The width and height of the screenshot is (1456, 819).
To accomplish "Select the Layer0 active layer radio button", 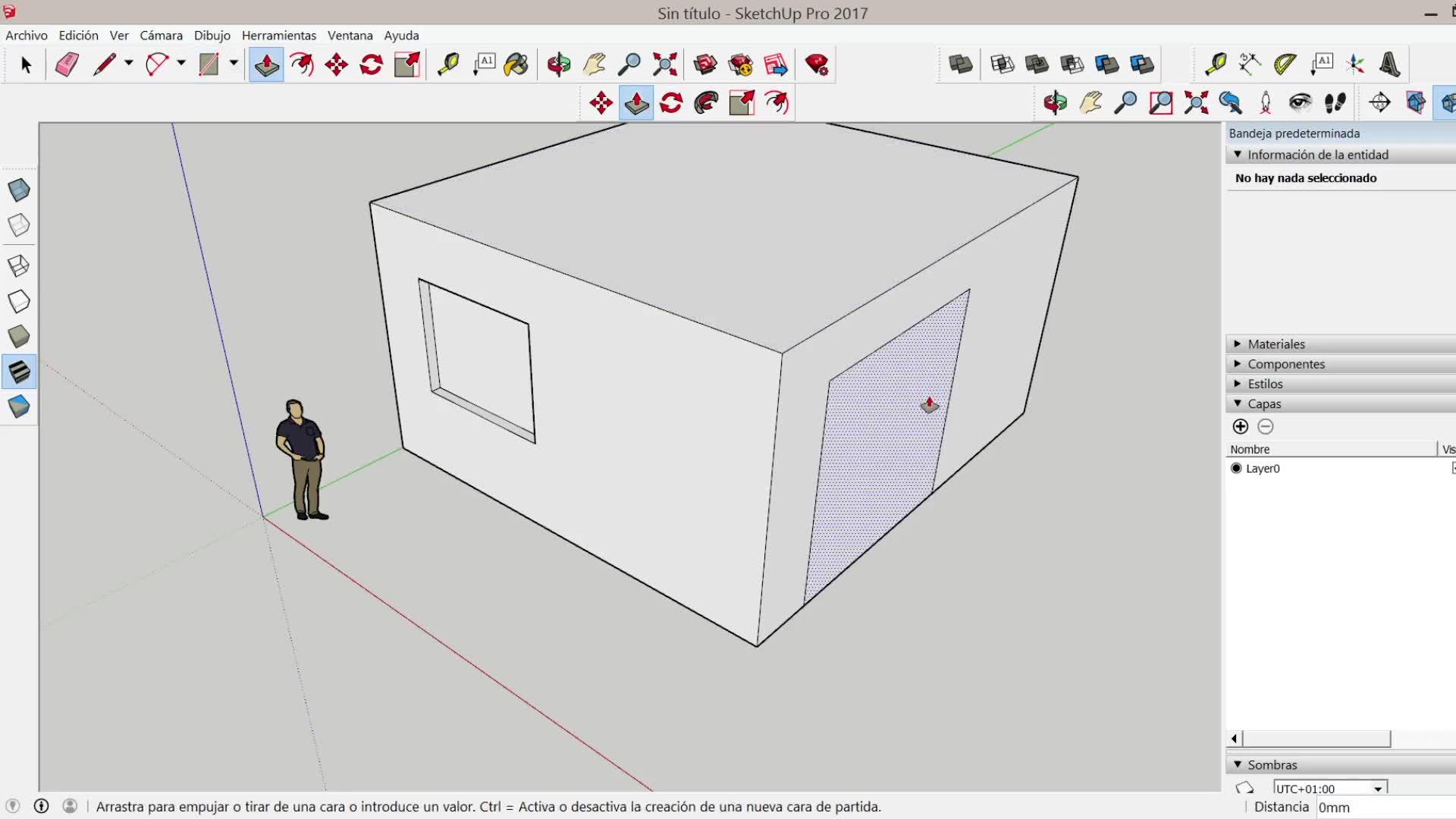I will 1236,469.
